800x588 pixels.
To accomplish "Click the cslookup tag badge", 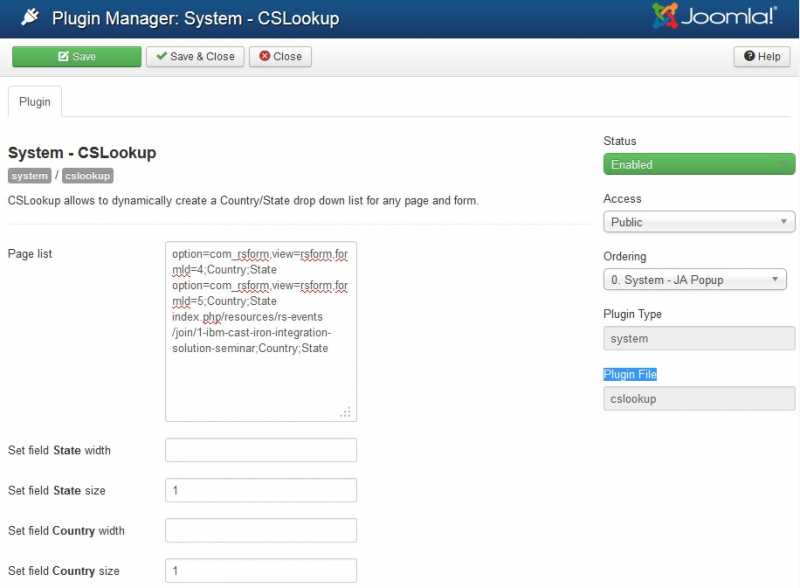I will coord(87,176).
